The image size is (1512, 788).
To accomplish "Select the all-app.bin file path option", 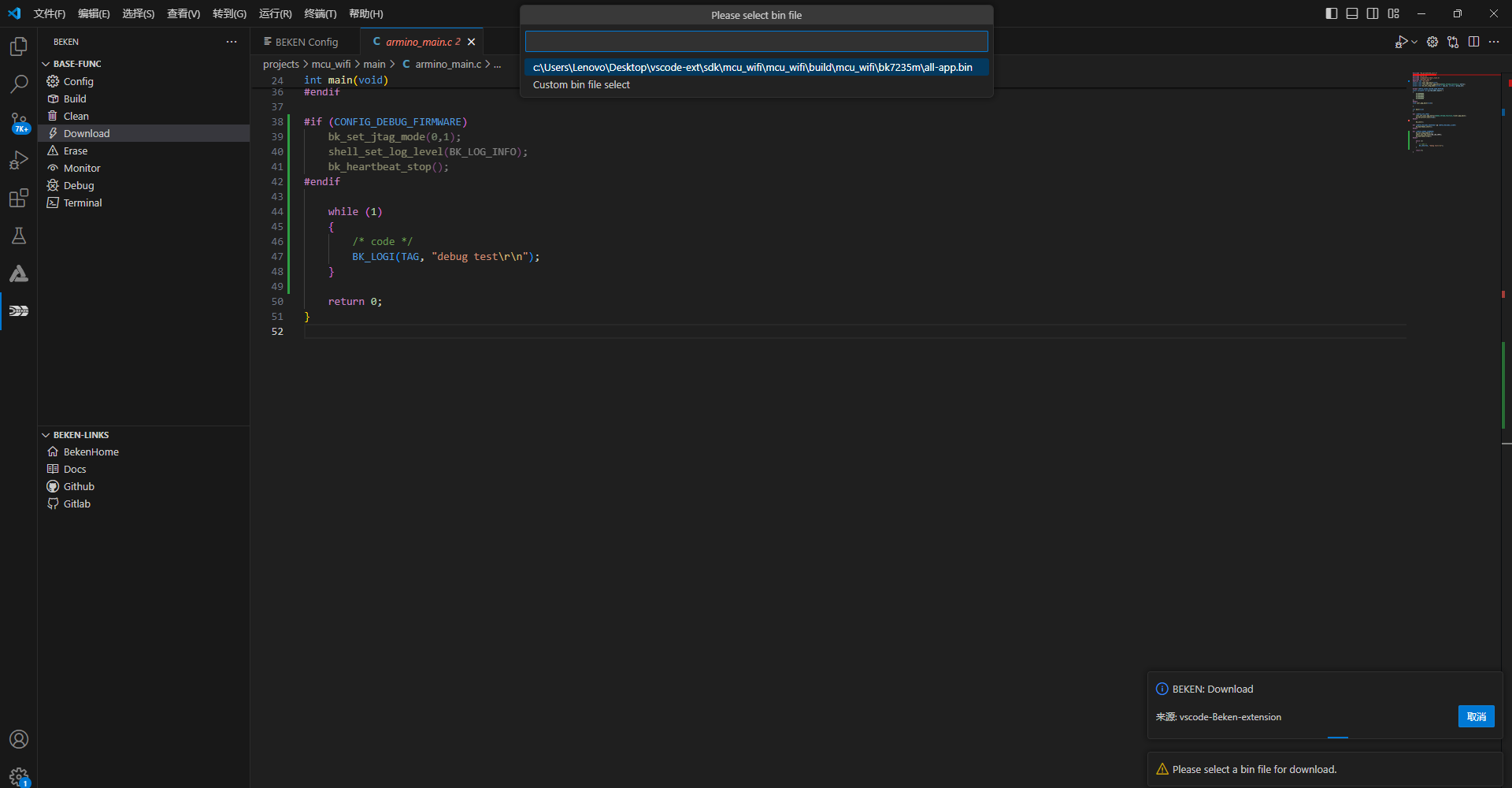I will point(752,68).
